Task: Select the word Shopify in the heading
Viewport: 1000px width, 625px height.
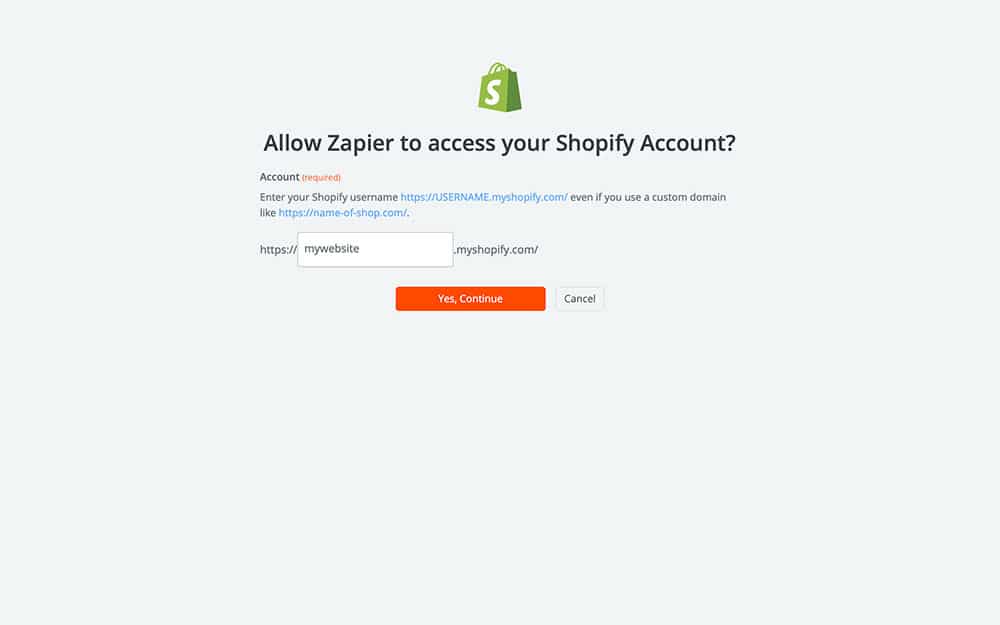Action: 594,143
